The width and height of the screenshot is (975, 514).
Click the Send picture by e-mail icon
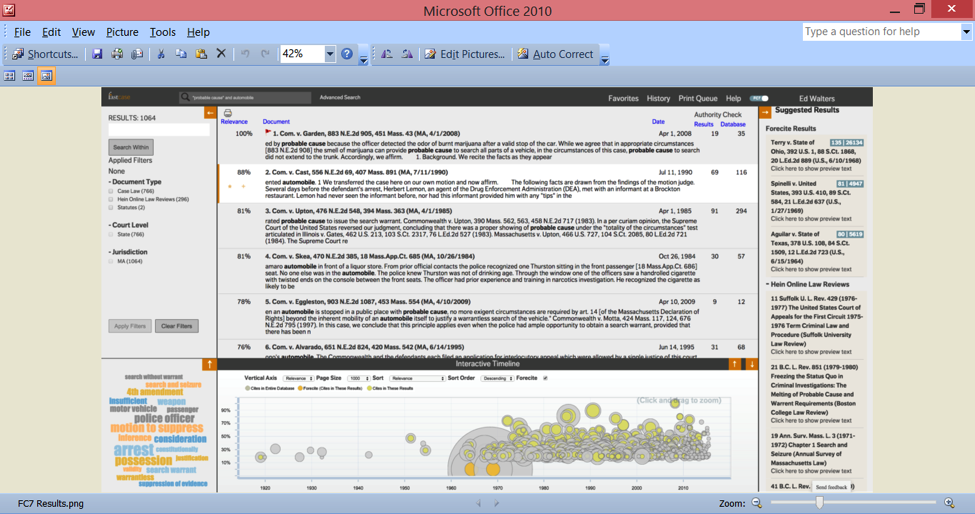[137, 54]
